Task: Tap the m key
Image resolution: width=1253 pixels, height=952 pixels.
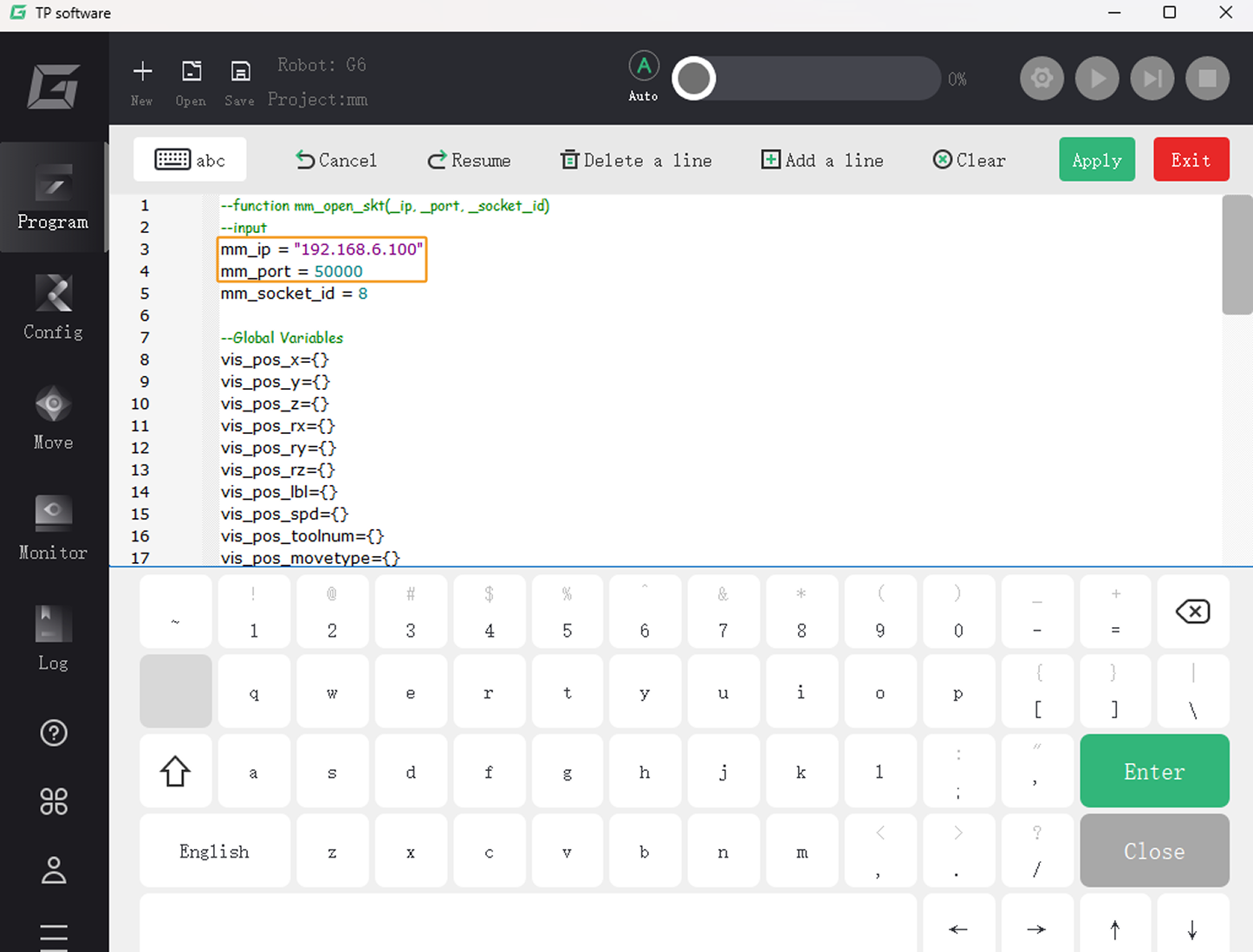Action: [x=802, y=851]
